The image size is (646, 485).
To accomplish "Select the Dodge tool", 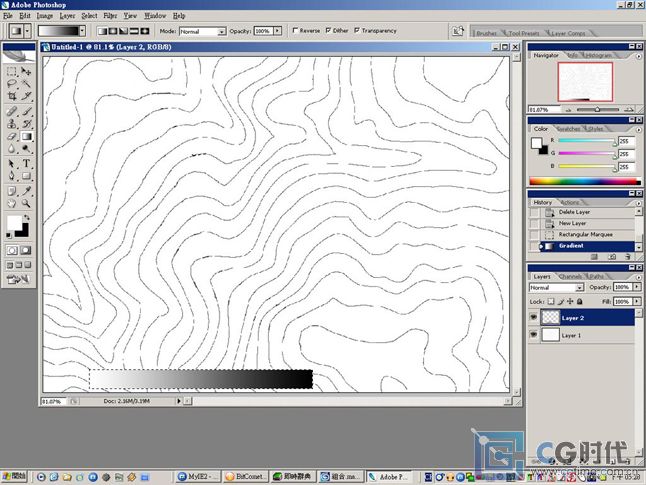I will pos(26,149).
